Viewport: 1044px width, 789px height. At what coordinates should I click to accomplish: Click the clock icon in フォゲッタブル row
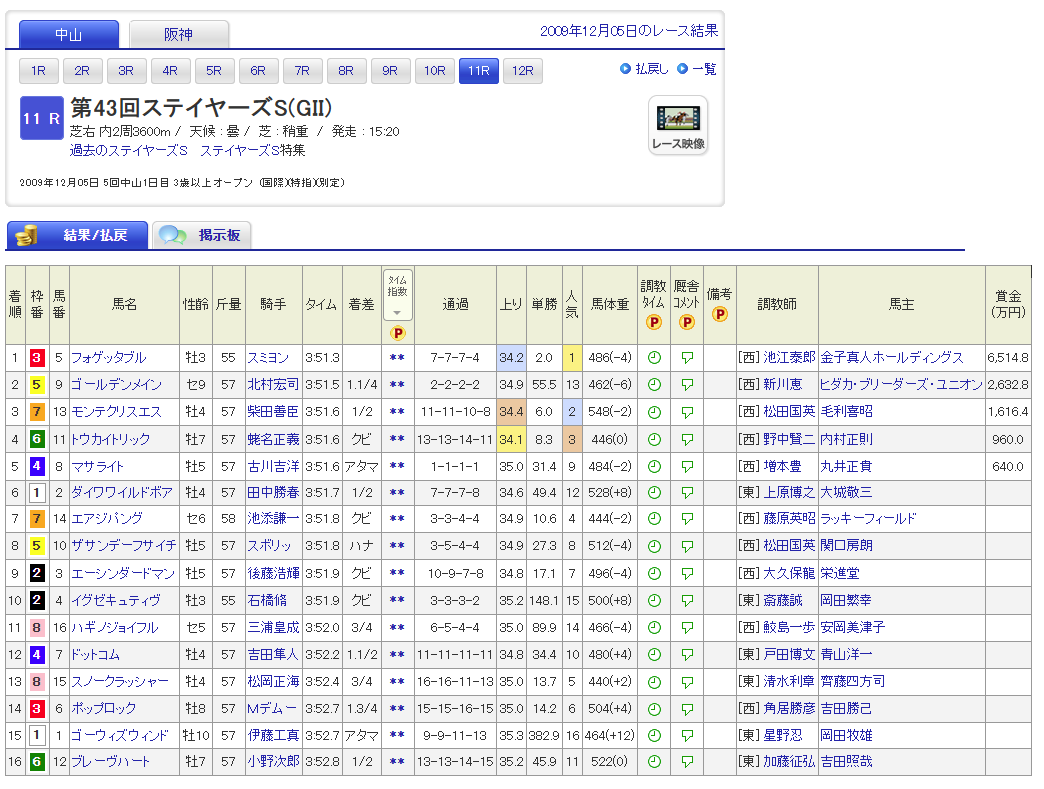(x=654, y=358)
